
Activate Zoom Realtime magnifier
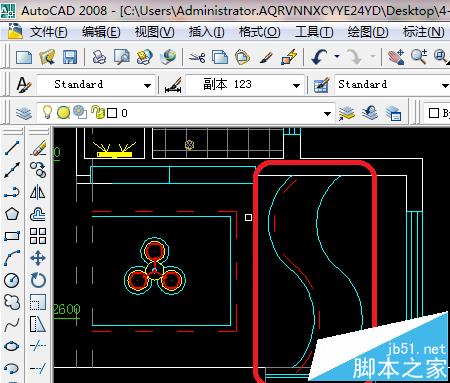pos(419,57)
